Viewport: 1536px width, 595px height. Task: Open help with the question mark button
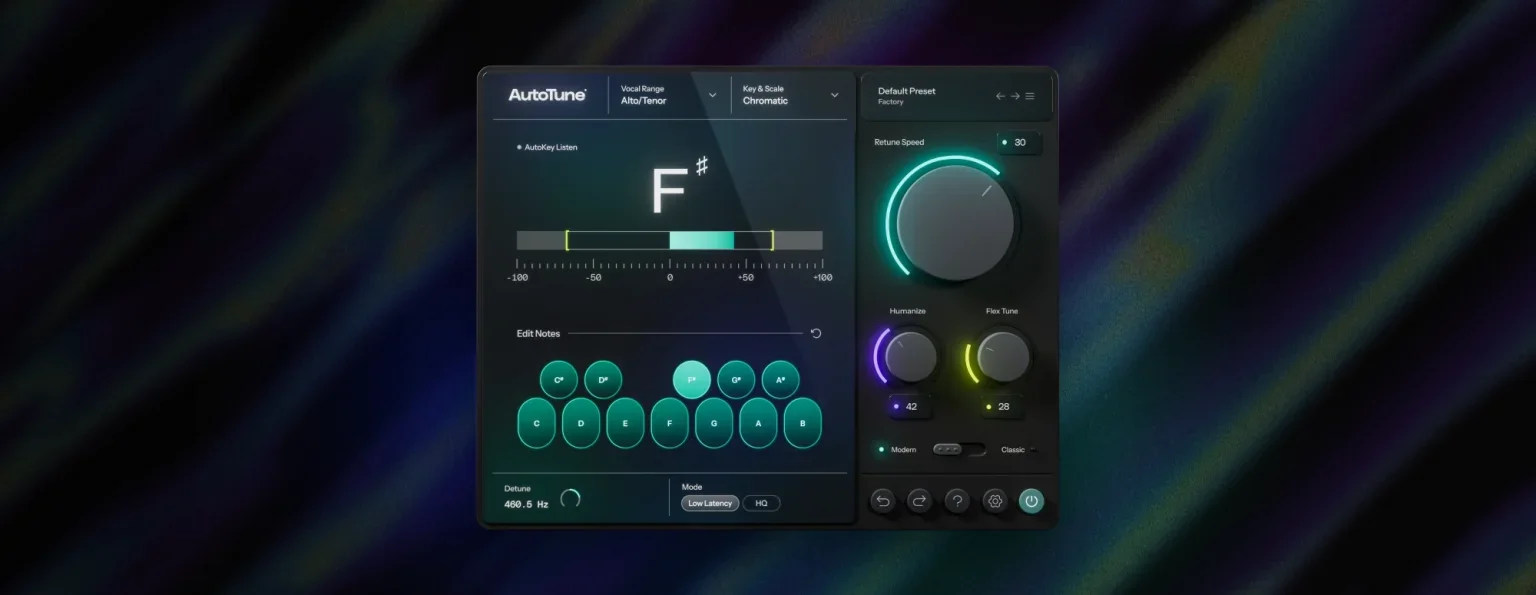(957, 501)
